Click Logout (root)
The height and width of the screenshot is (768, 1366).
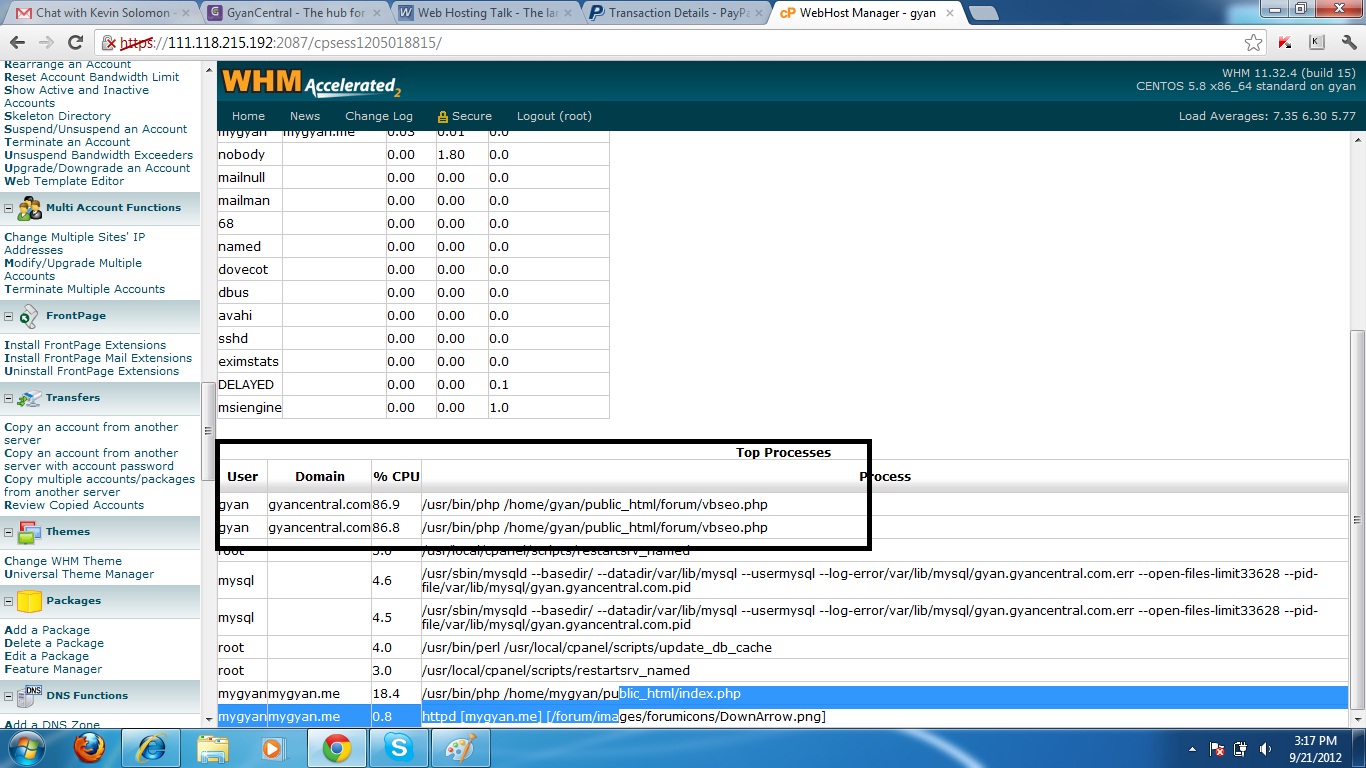554,116
